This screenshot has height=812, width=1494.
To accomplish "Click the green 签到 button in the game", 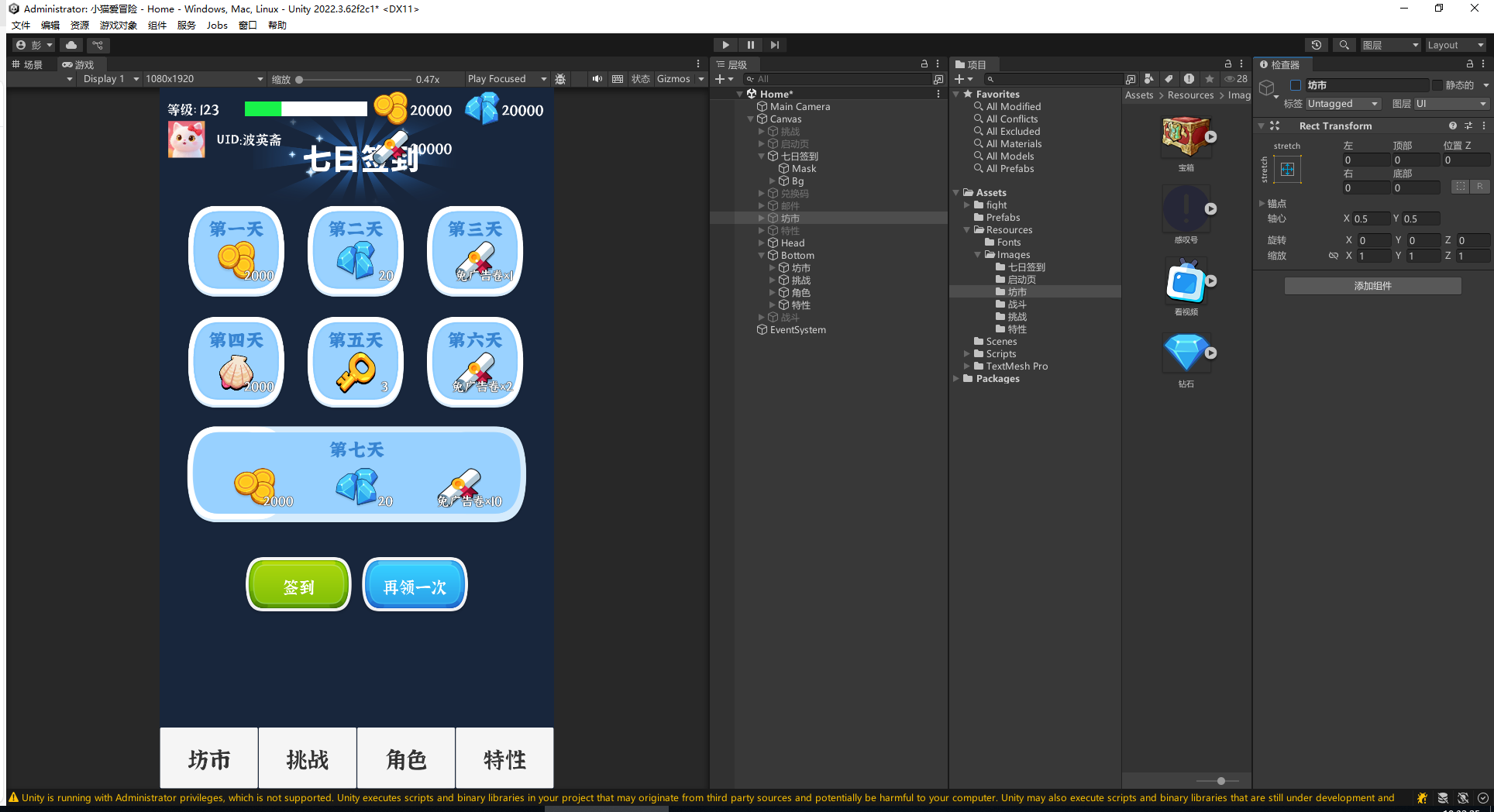I will pyautogui.click(x=298, y=586).
